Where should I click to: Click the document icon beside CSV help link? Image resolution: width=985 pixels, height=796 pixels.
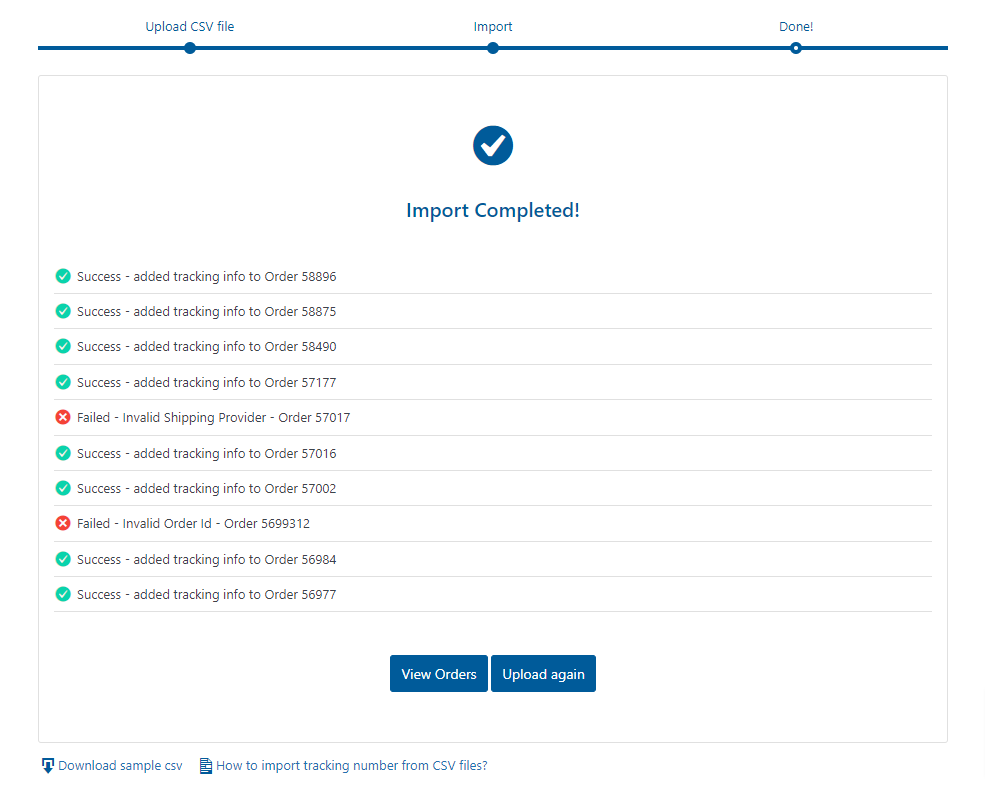point(205,766)
